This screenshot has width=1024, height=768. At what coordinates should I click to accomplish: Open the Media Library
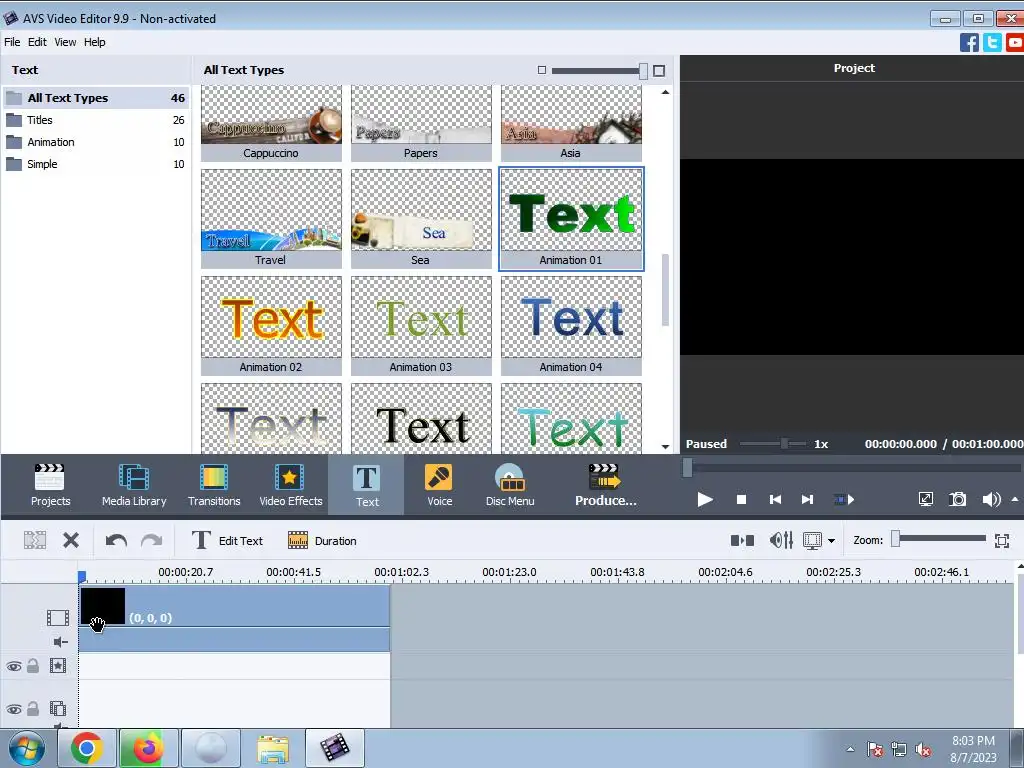tap(134, 485)
